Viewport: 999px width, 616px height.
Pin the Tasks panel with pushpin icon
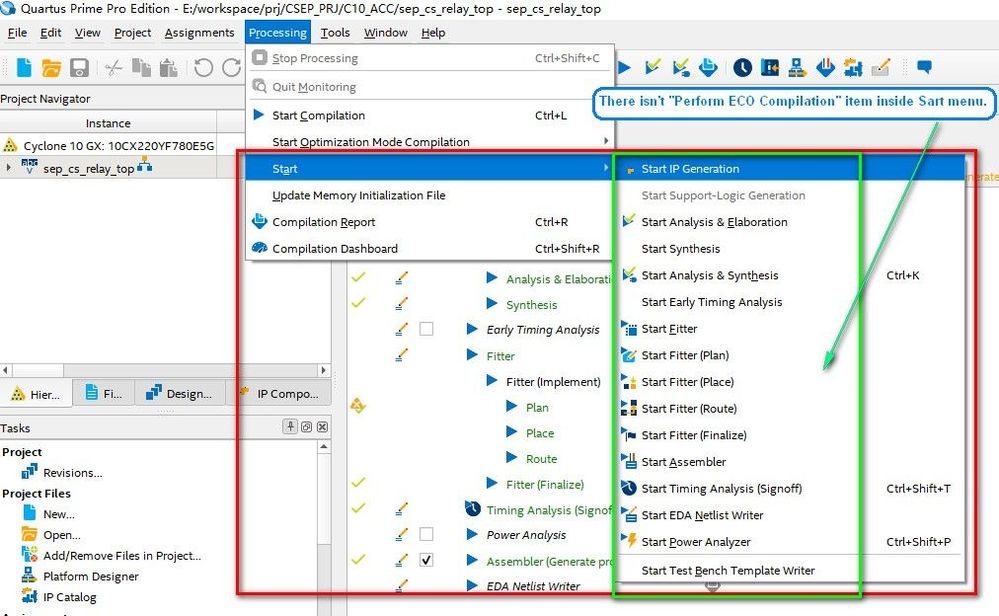tap(290, 427)
